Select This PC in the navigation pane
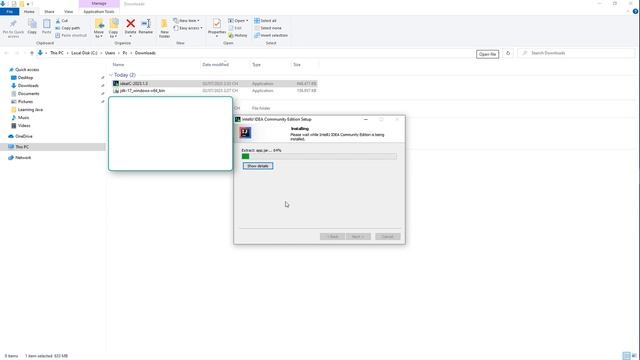Image resolution: width=640 pixels, height=360 pixels. tap(22, 147)
